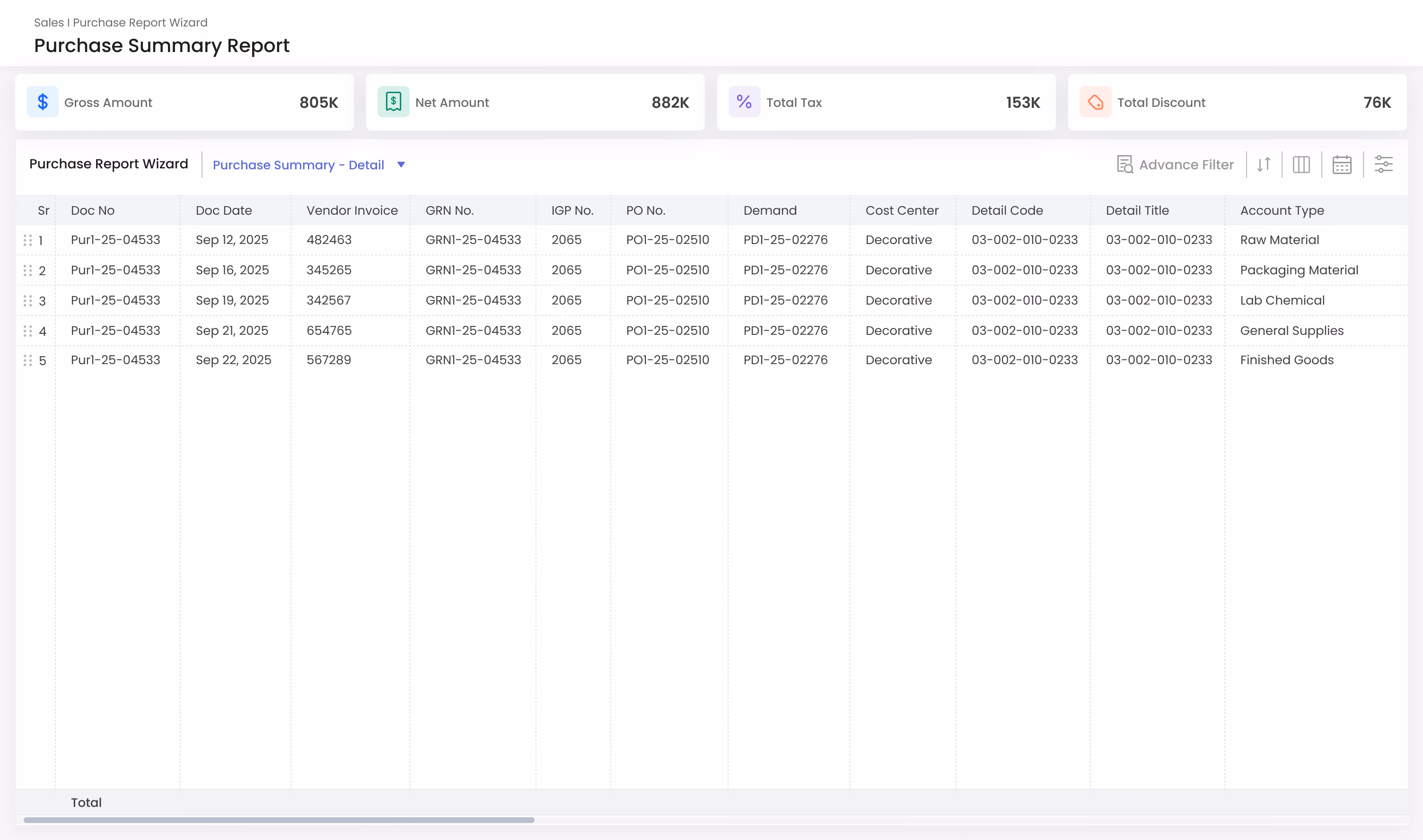Image resolution: width=1423 pixels, height=840 pixels.
Task: Click the dropdown arrow beside Purchase Summary - Detail
Action: click(401, 165)
